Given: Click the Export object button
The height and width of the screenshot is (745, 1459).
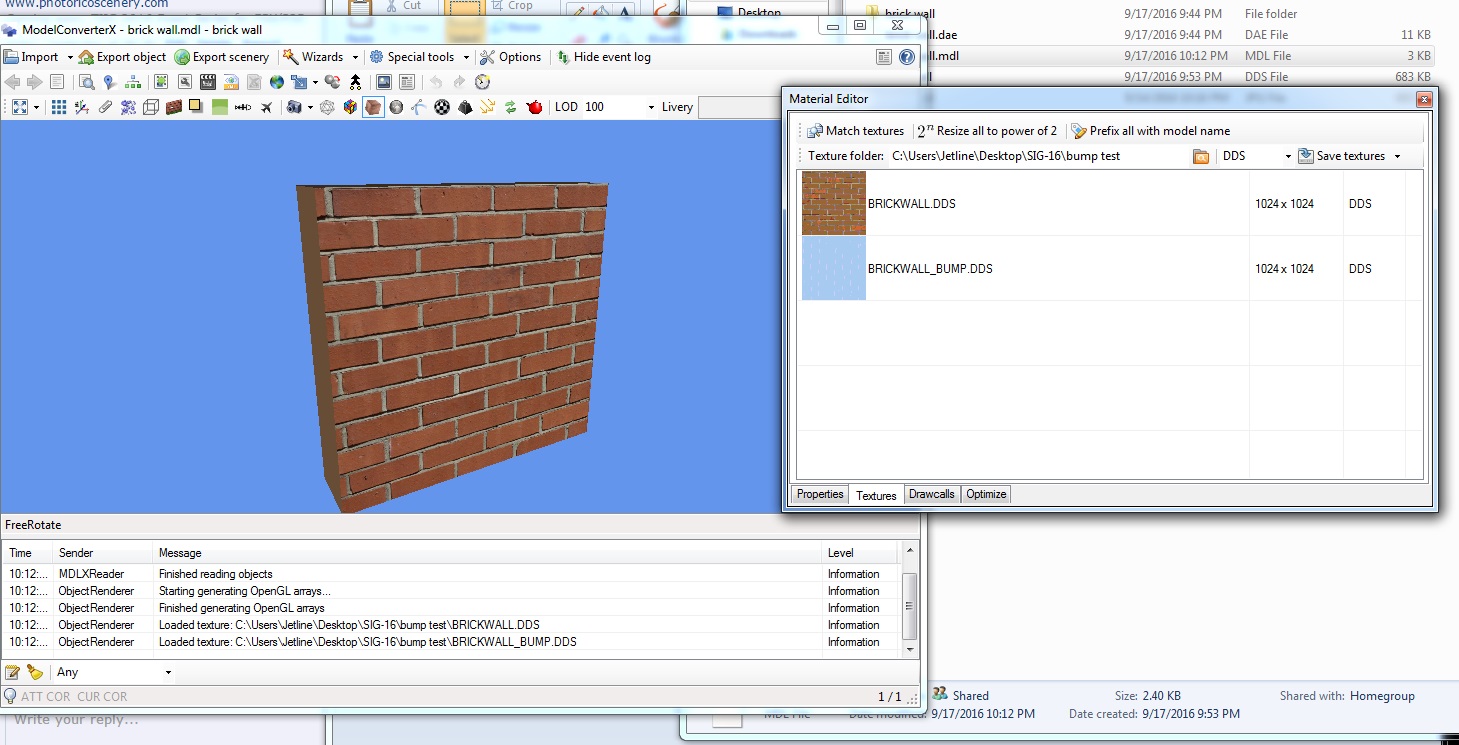Looking at the screenshot, I should [x=122, y=57].
